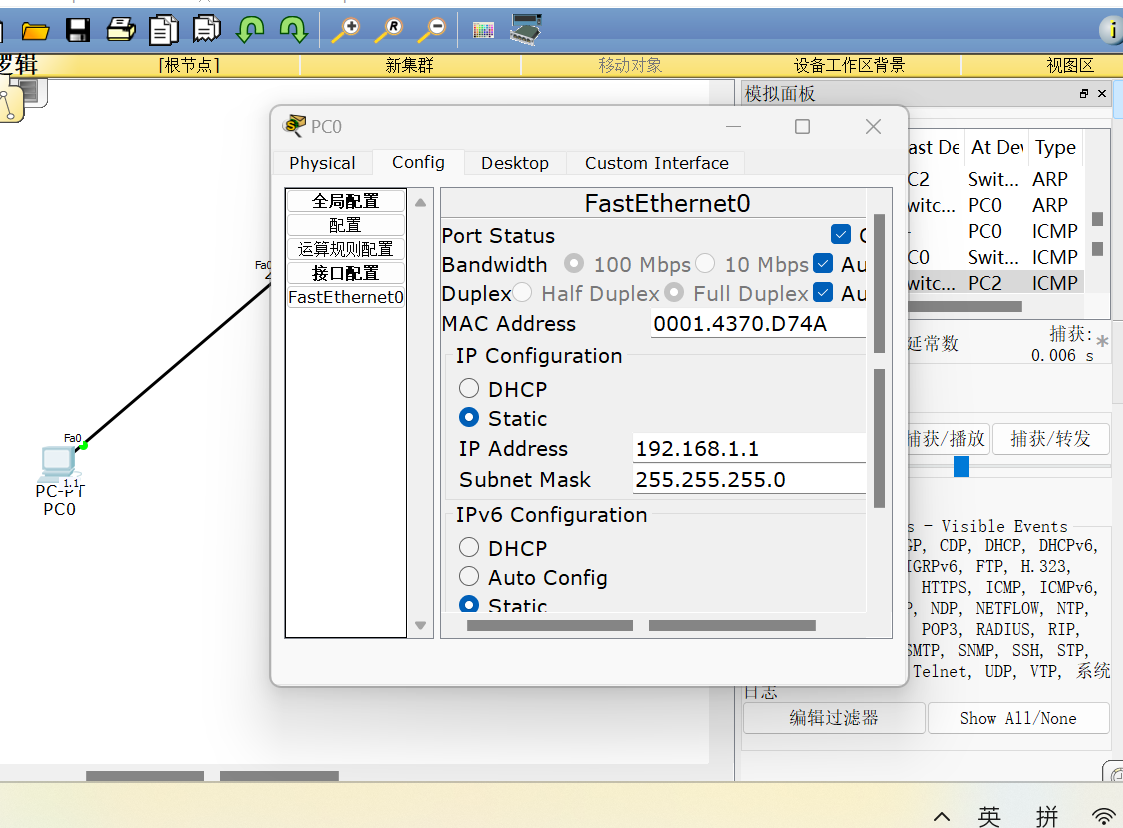Click the info icon in the toolbar
The width and height of the screenshot is (1123, 828).
(1112, 30)
